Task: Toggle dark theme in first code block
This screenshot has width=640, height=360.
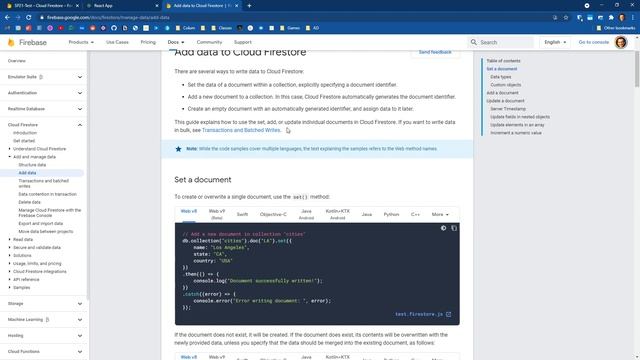Action: 443,228
